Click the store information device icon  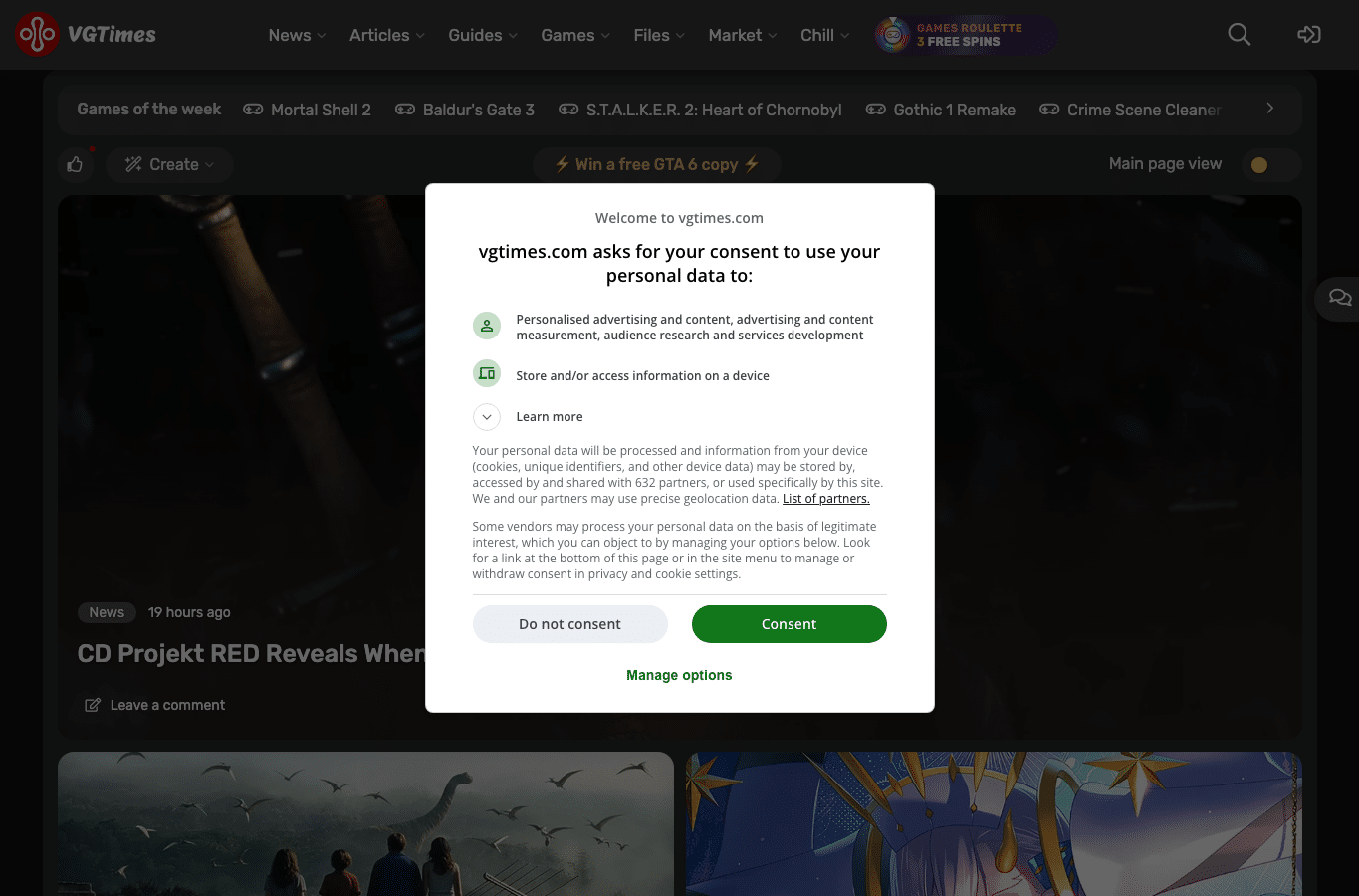tap(487, 373)
